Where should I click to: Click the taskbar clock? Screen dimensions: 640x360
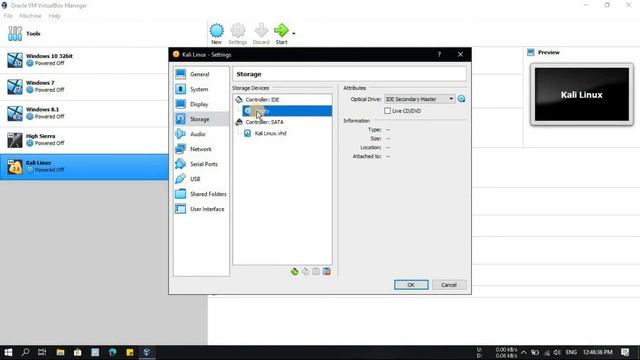[598, 352]
